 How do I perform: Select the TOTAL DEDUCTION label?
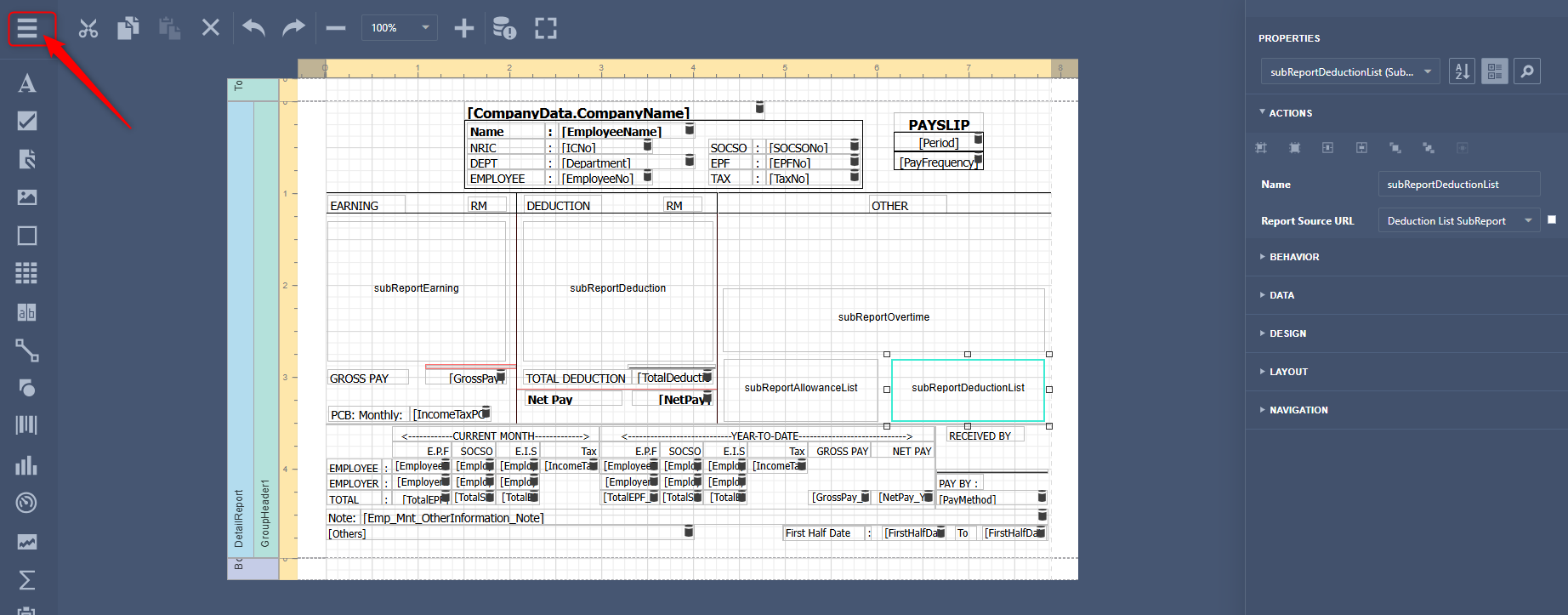click(576, 378)
